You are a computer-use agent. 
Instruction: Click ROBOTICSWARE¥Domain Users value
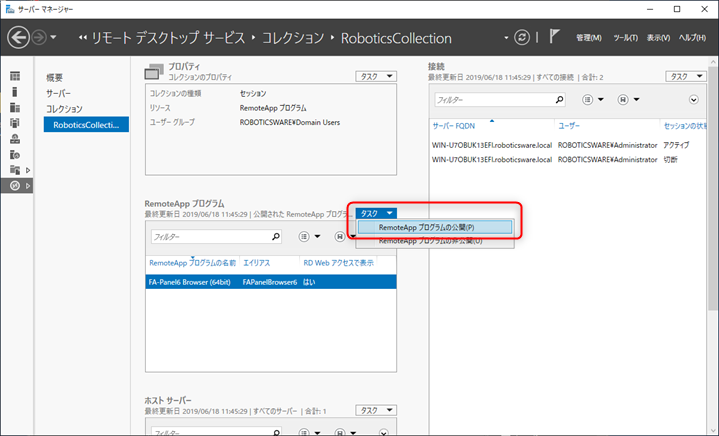point(290,122)
